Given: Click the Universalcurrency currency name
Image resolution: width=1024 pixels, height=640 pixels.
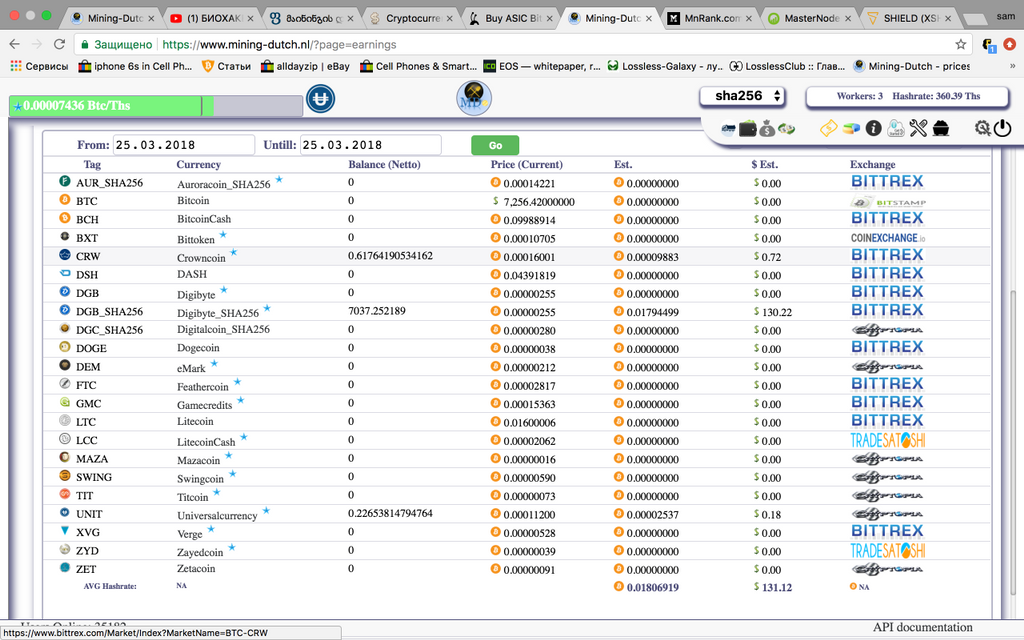Looking at the screenshot, I should (x=217, y=515).
